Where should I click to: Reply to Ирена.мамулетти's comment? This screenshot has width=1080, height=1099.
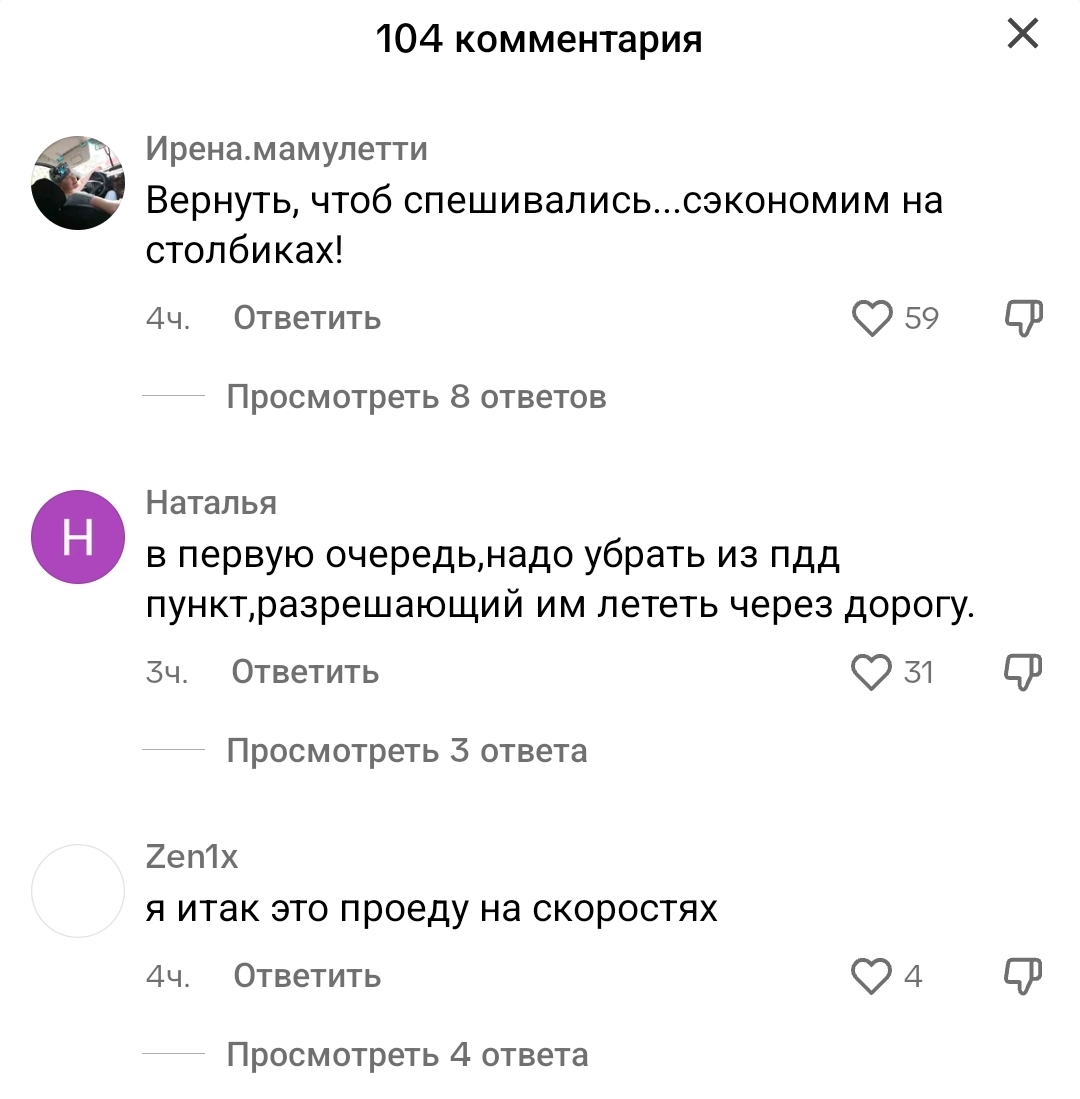coord(307,319)
